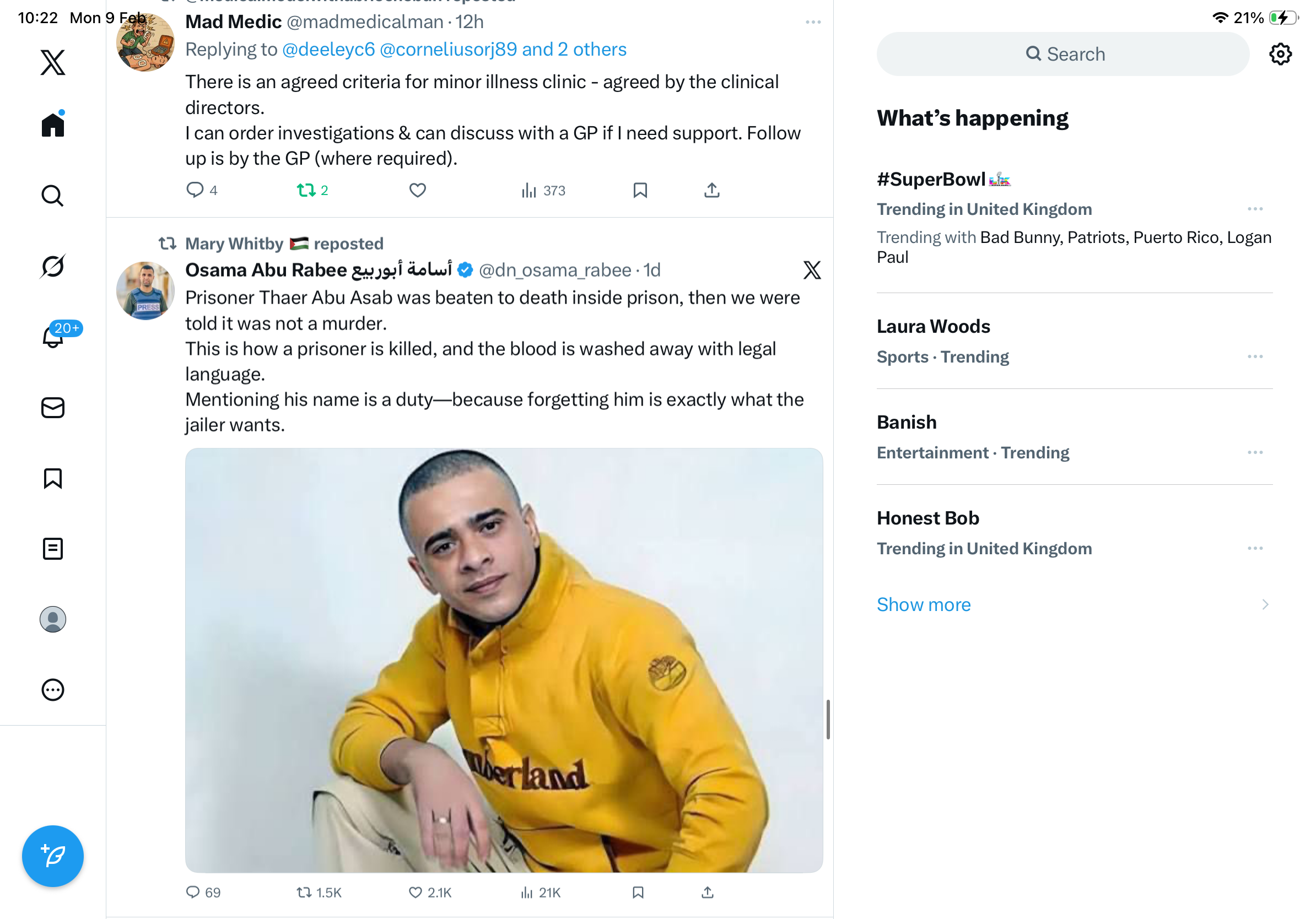Click Show more trends link

(924, 604)
